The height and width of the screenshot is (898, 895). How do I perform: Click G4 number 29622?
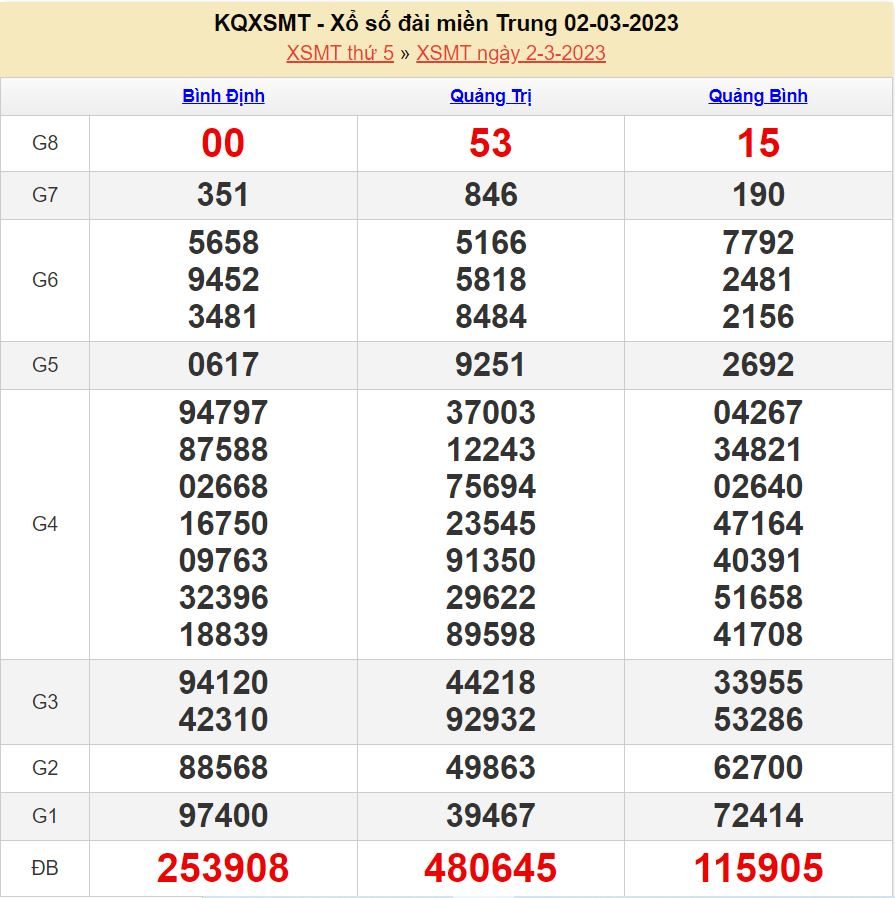pyautogui.click(x=491, y=598)
